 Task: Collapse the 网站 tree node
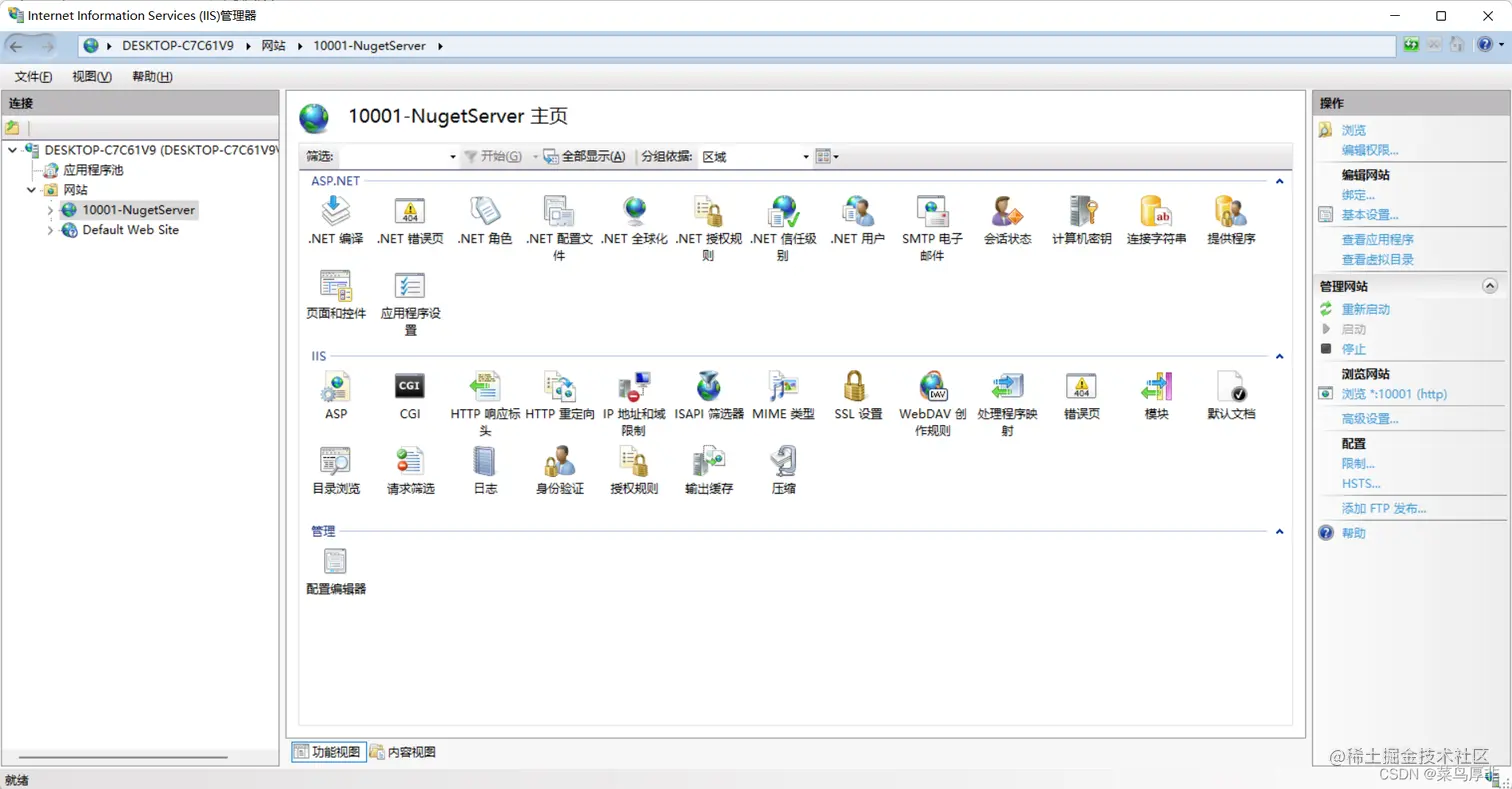coord(31,190)
